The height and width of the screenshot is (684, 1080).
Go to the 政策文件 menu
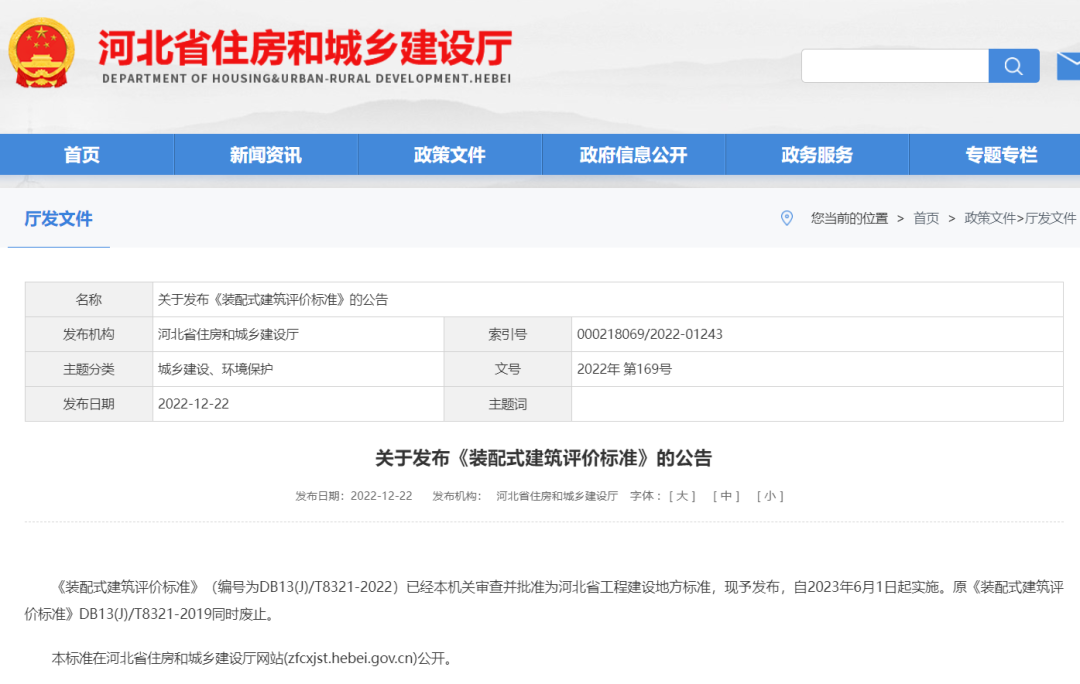(449, 155)
